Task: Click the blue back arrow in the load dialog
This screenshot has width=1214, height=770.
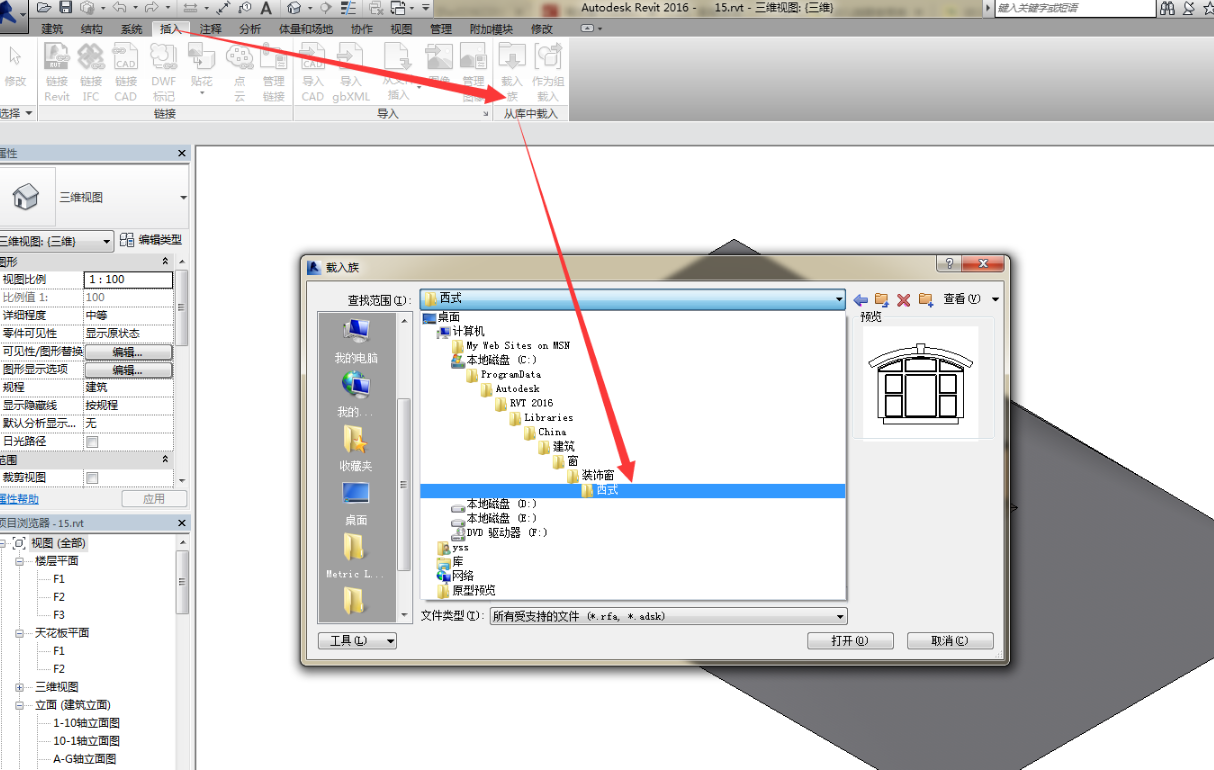Action: [860, 300]
